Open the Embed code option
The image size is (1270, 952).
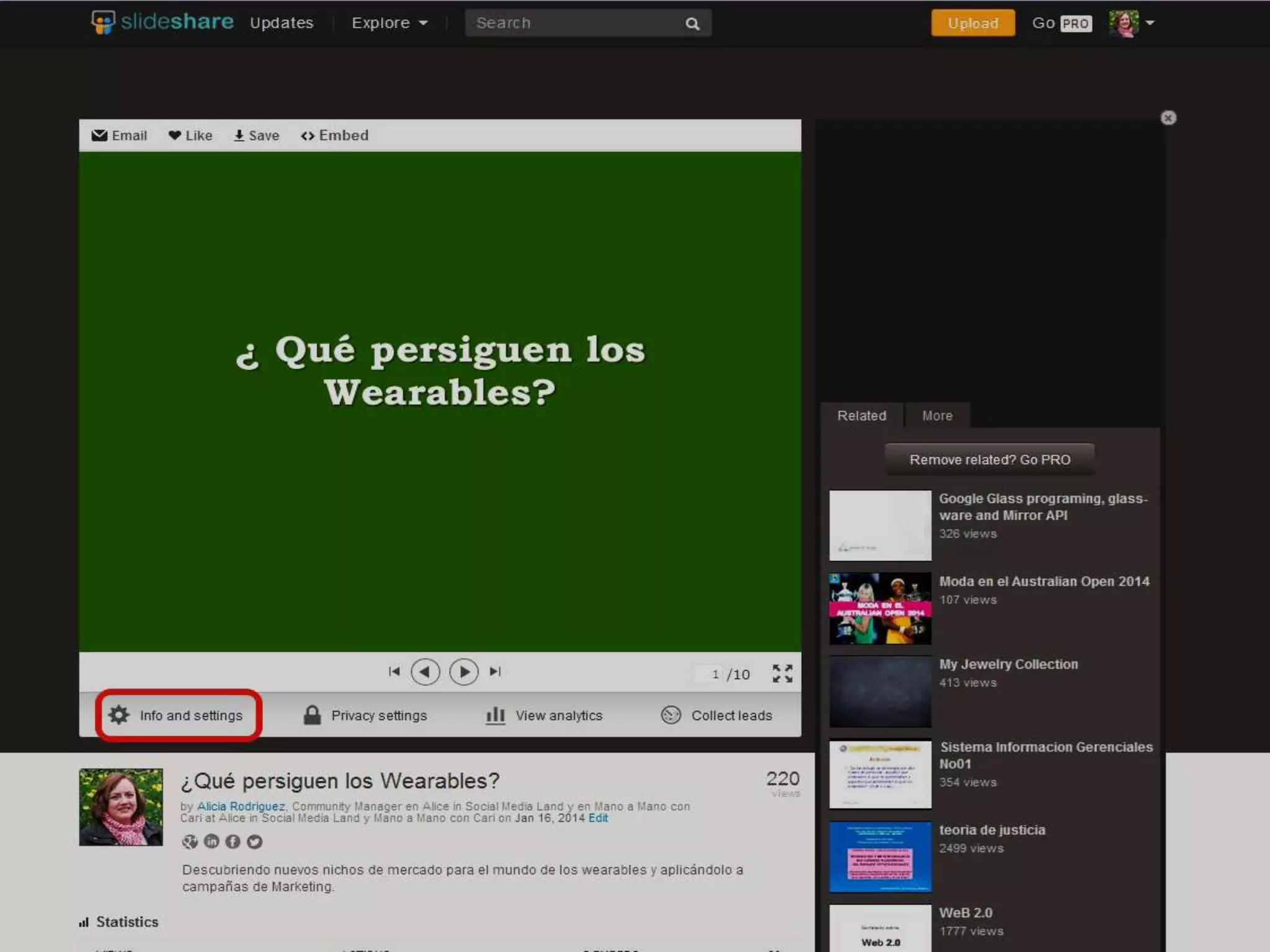(335, 136)
